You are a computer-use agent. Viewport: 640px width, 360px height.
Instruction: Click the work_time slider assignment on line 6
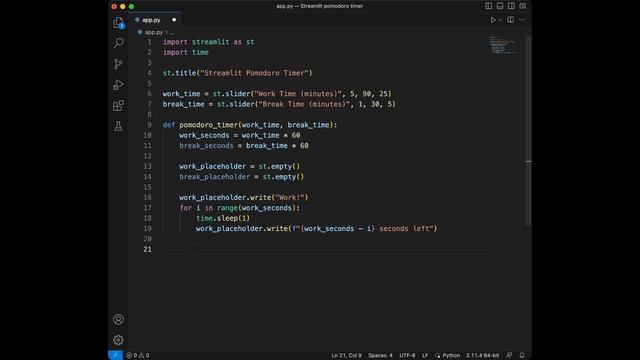[277, 94]
